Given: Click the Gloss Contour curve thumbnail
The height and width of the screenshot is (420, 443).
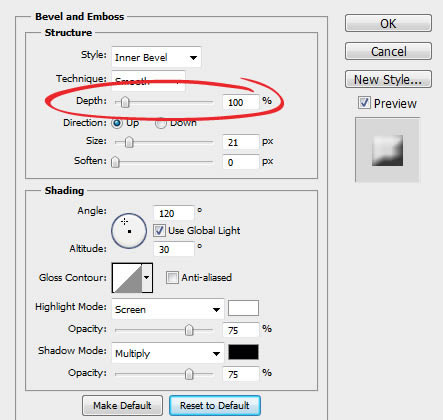Looking at the screenshot, I should (x=127, y=278).
